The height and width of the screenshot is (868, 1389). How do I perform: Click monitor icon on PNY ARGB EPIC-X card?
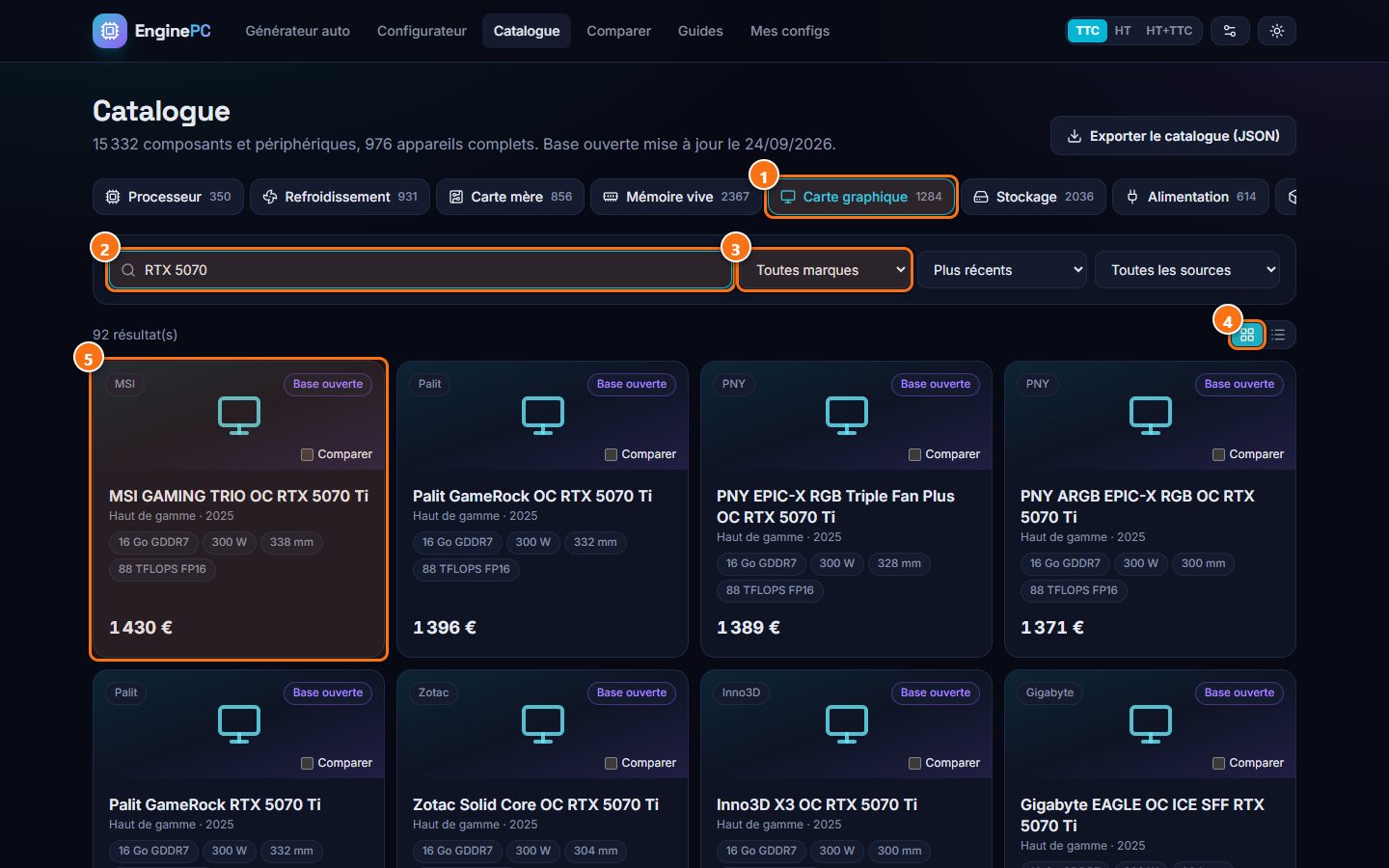pyautogui.click(x=1151, y=416)
